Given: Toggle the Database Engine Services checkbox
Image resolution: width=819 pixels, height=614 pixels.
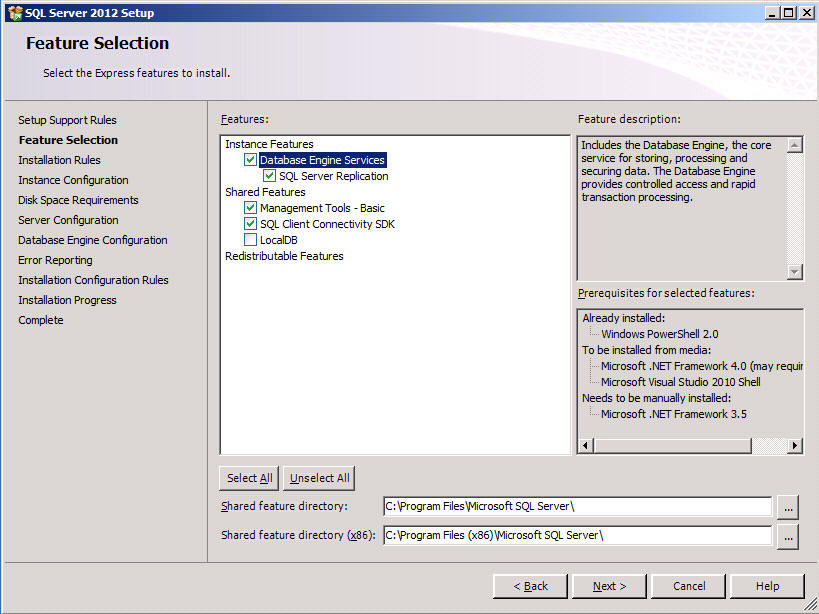Looking at the screenshot, I should [x=250, y=160].
